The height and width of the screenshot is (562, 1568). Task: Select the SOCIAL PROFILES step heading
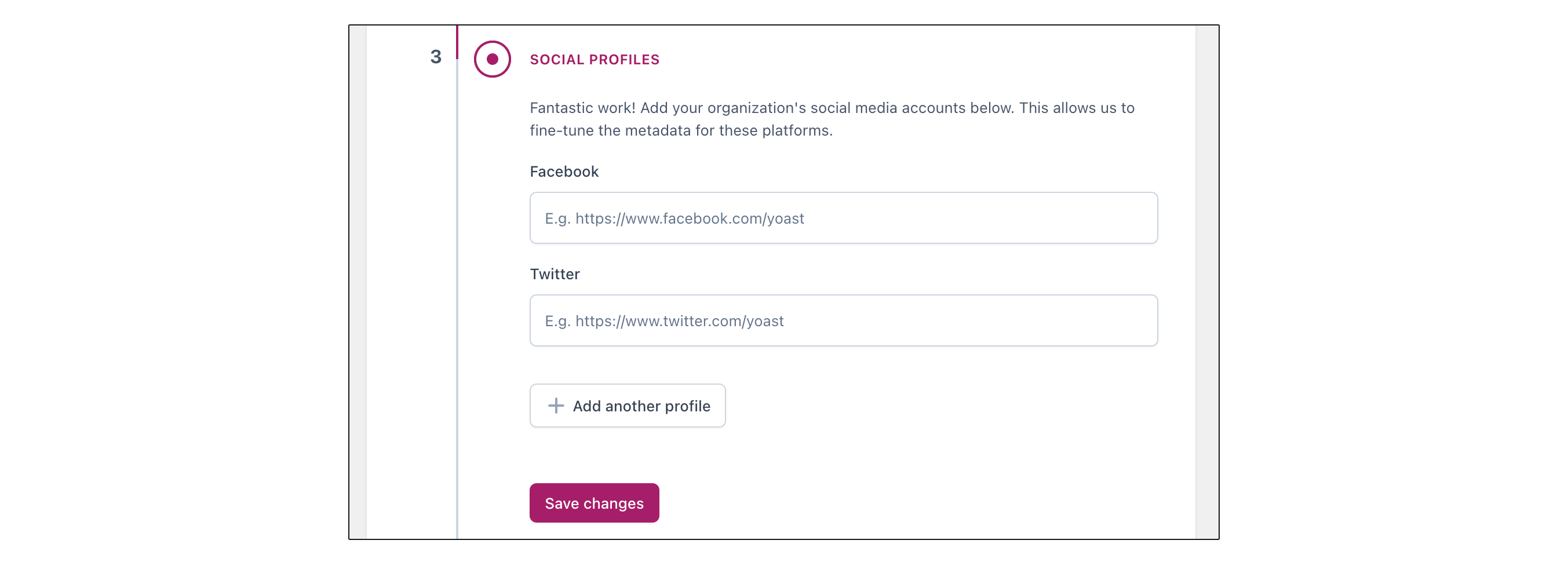(x=594, y=60)
